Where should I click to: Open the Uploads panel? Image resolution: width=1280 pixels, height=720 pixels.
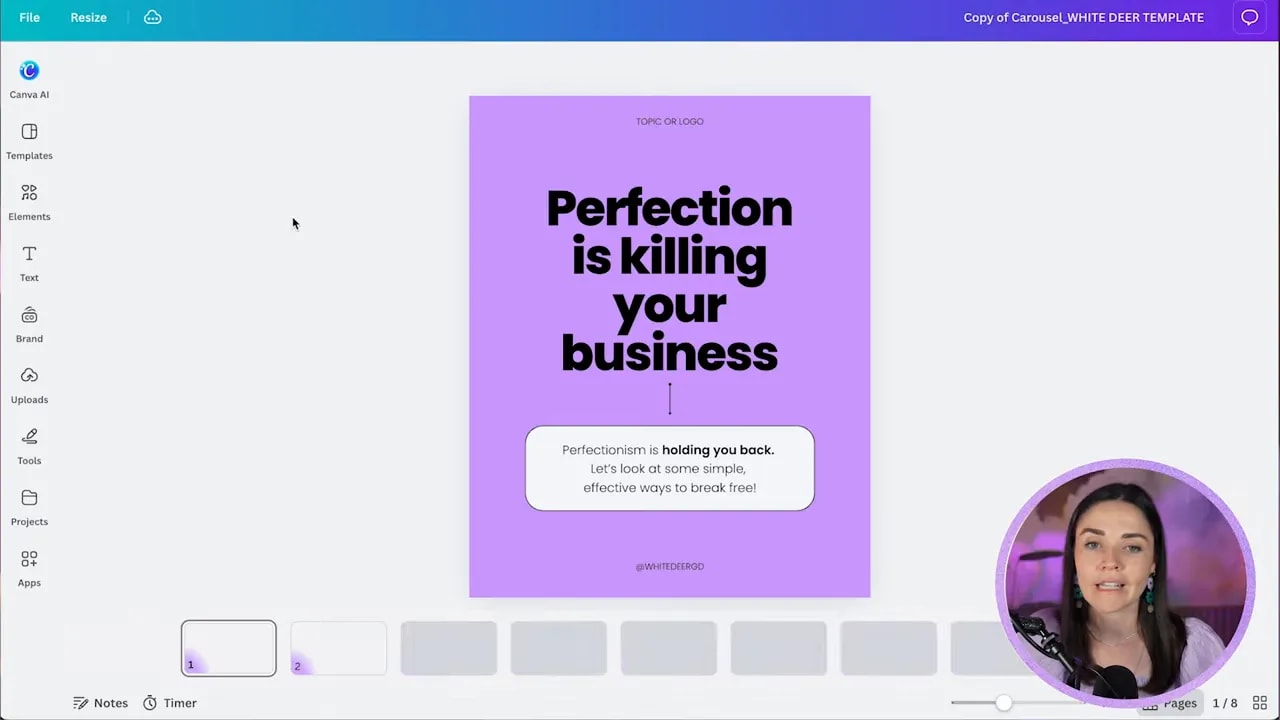pyautogui.click(x=29, y=385)
